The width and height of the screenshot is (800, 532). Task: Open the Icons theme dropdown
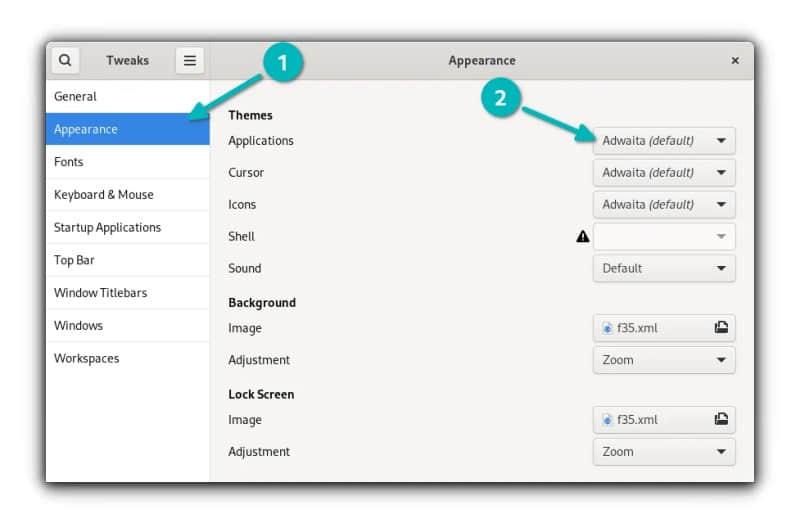[x=664, y=205]
